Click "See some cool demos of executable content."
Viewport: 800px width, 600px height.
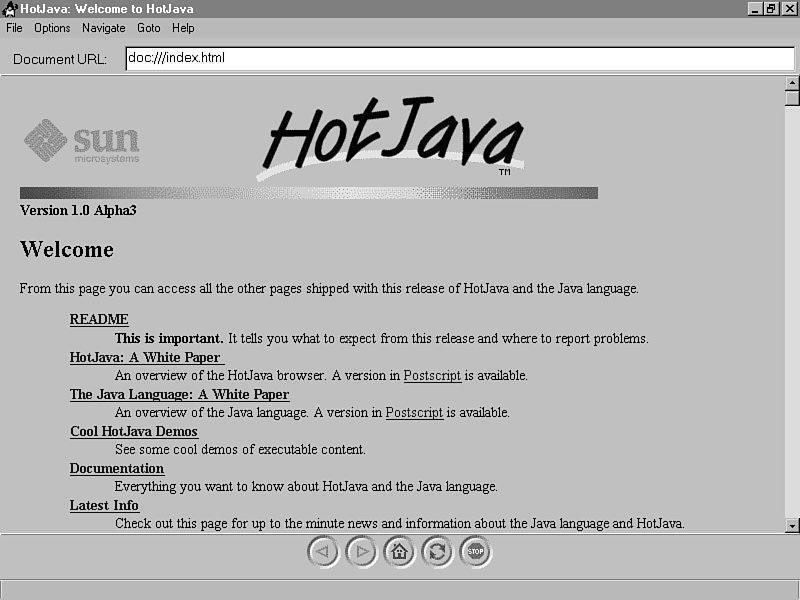coord(240,449)
